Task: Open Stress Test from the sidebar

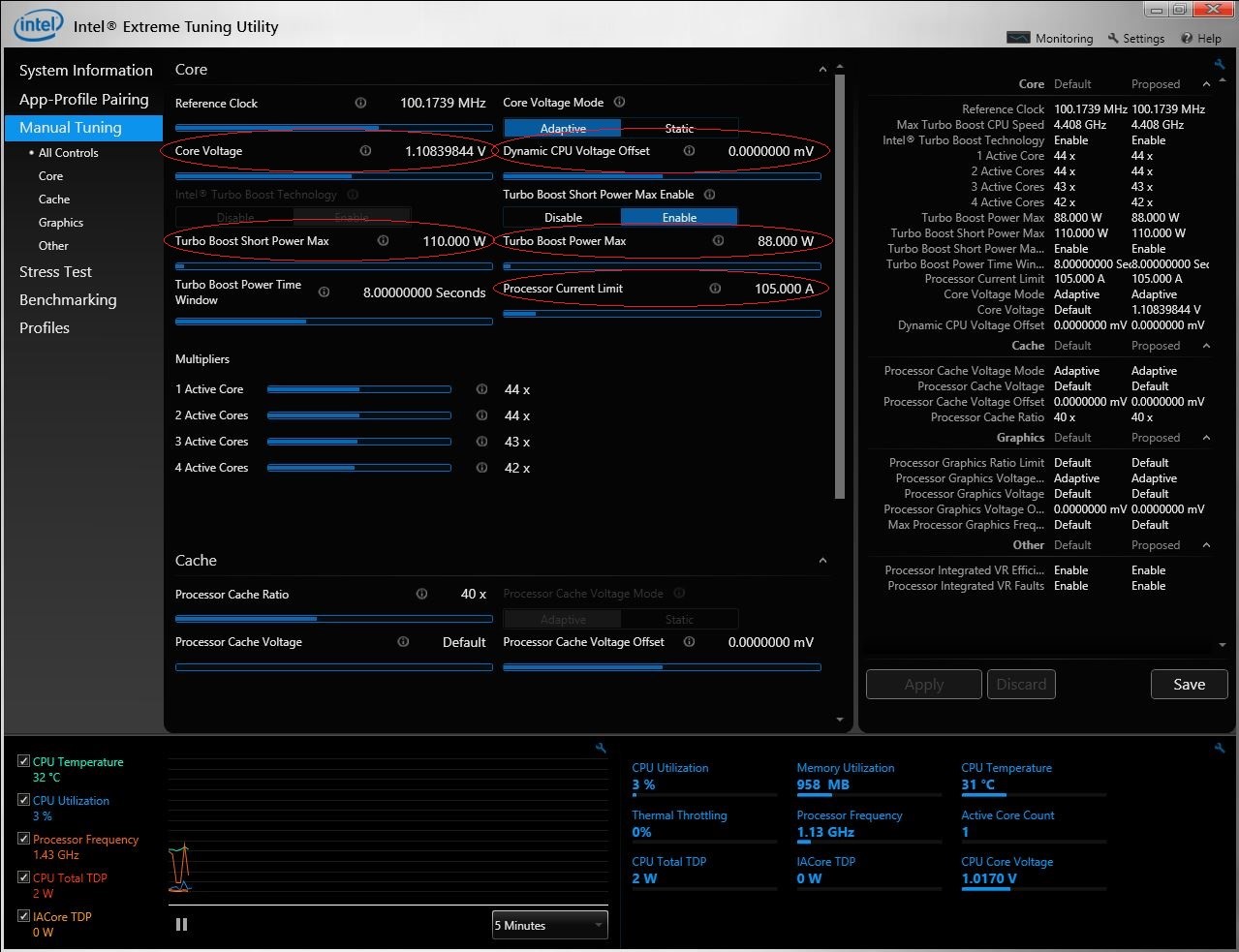Action: pos(55,272)
